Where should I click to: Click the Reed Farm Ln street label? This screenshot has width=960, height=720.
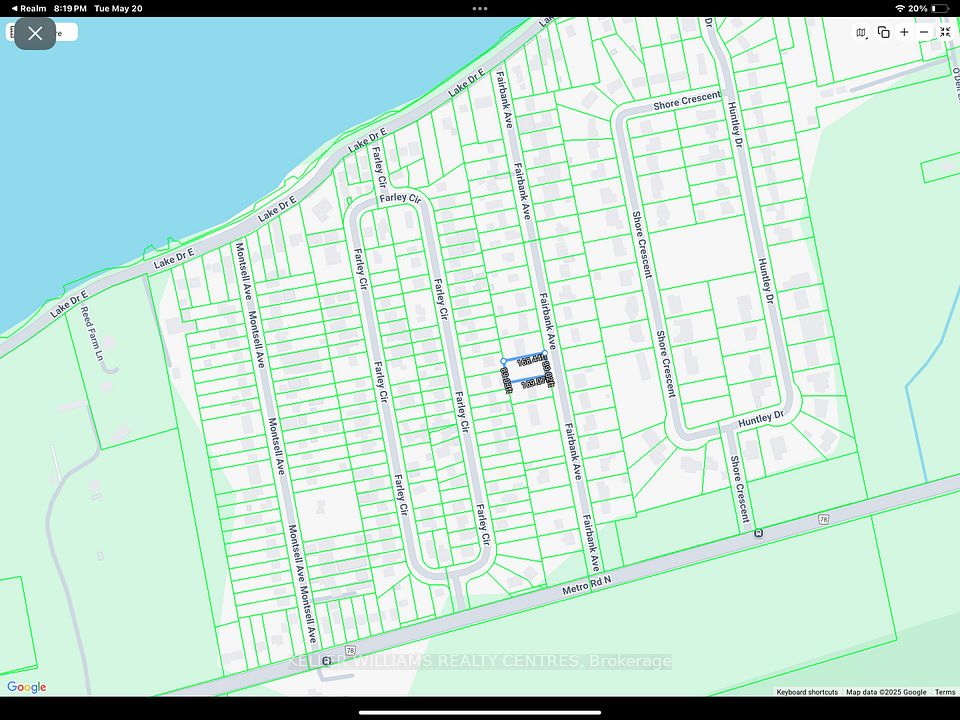point(93,334)
